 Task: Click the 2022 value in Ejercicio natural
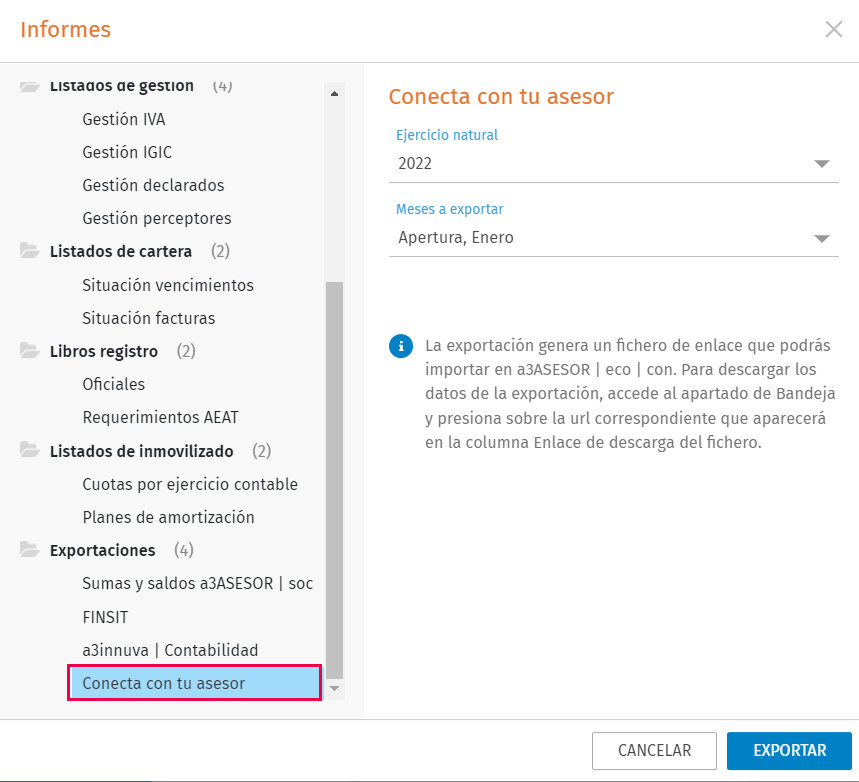pos(415,163)
